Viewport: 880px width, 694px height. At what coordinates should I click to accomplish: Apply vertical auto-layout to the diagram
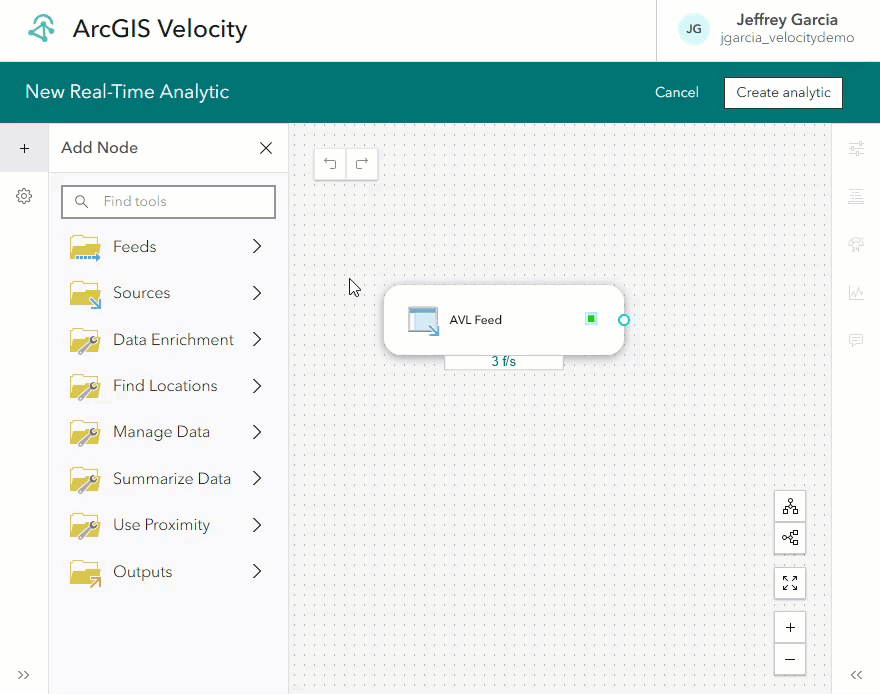click(790, 507)
